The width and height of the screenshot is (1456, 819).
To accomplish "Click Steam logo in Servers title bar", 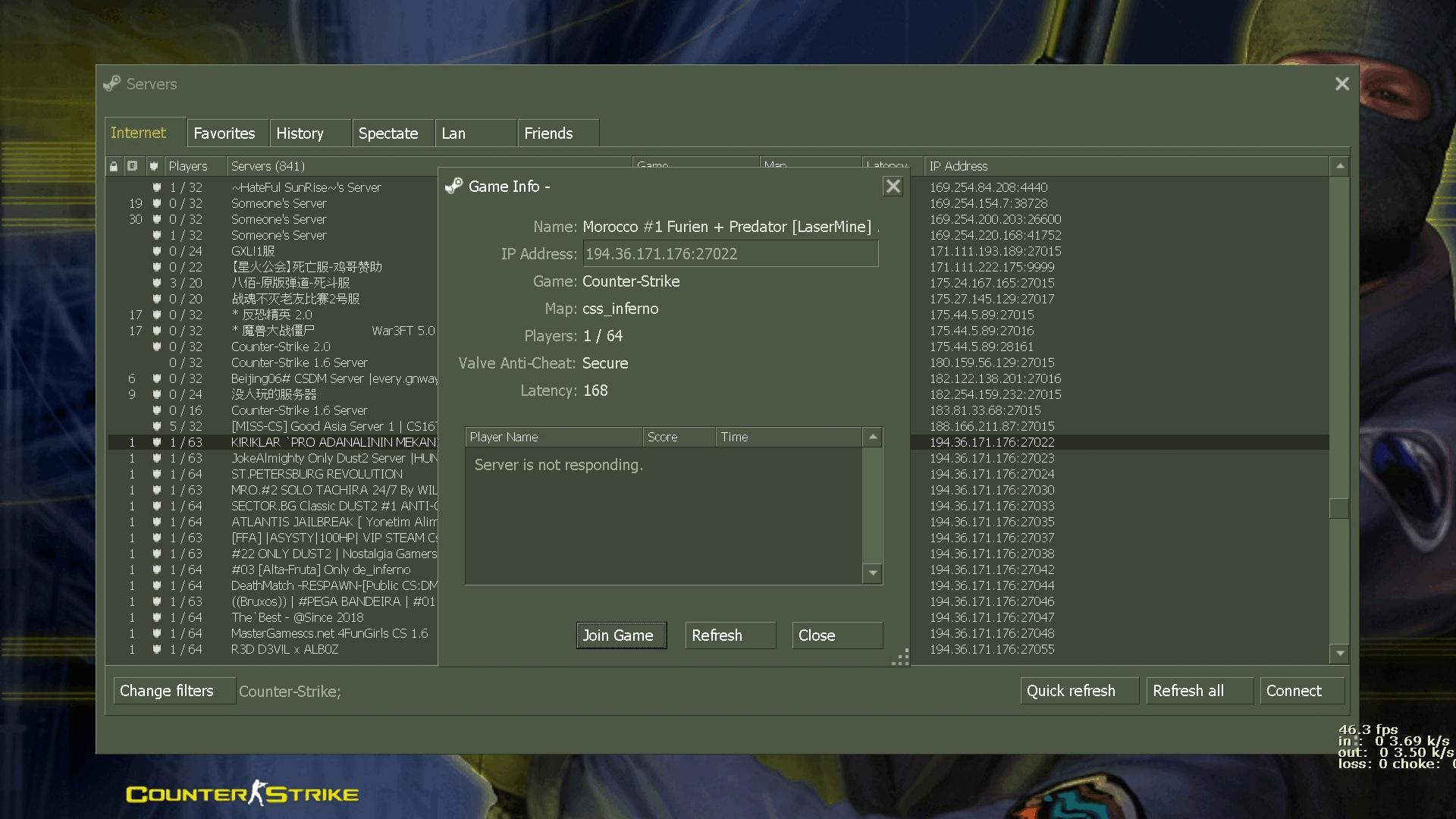I will (112, 83).
